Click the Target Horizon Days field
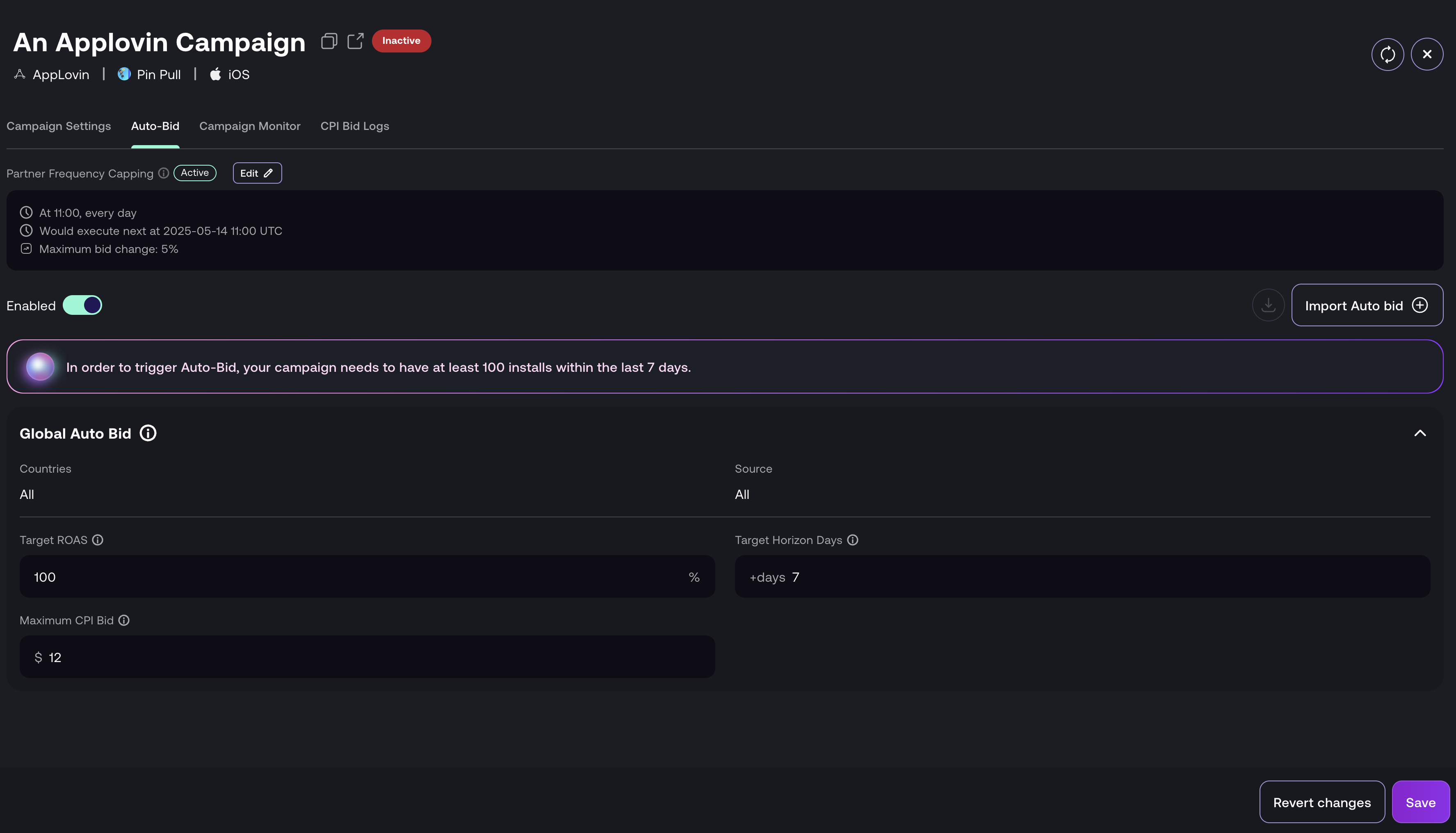Image resolution: width=1456 pixels, height=833 pixels. (x=1082, y=577)
